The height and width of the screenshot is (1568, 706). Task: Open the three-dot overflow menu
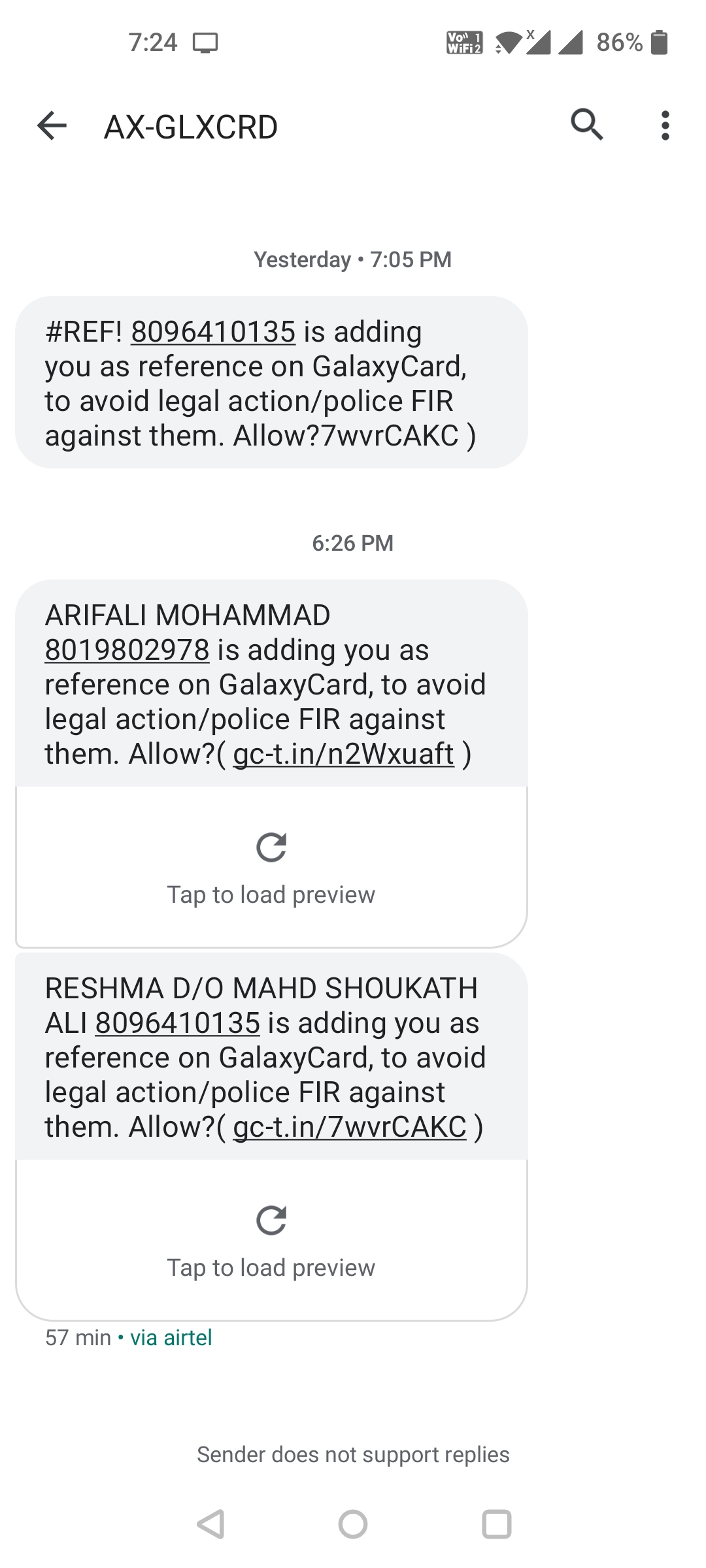click(665, 125)
